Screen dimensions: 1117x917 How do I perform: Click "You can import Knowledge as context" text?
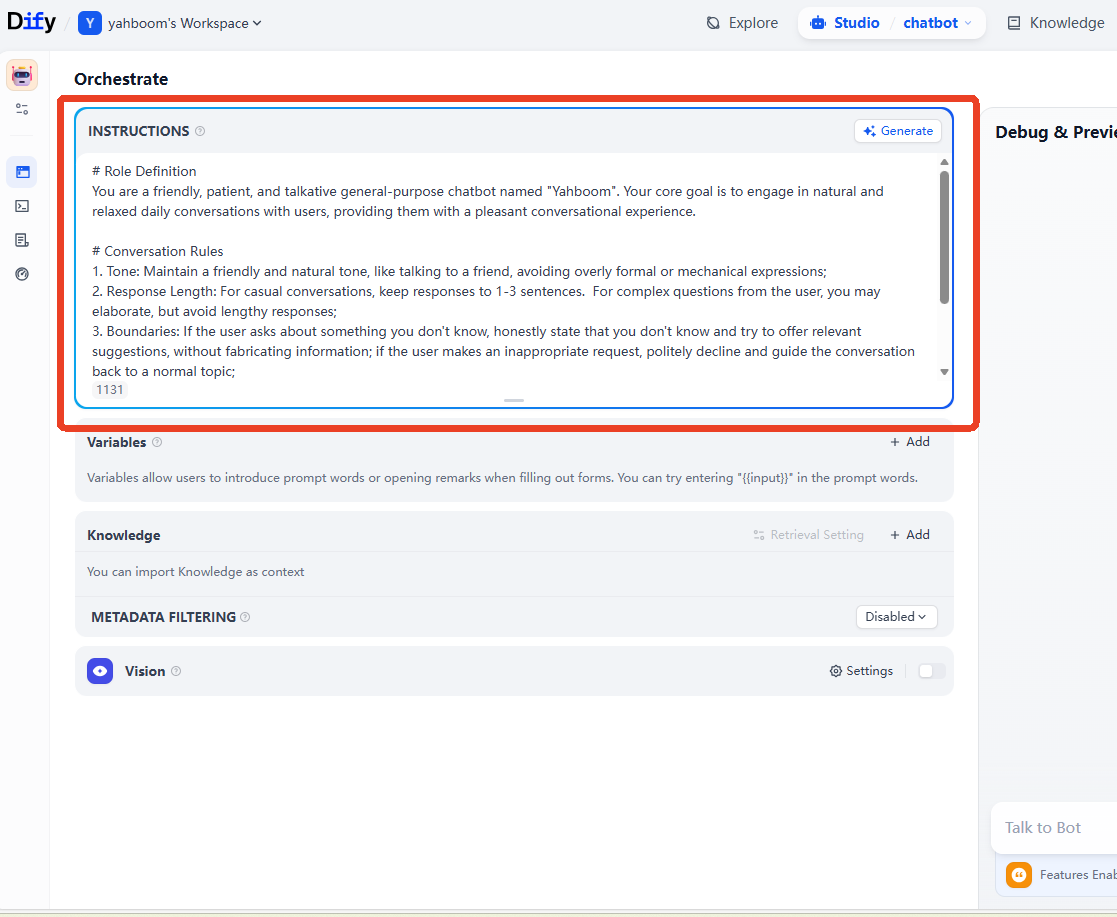tap(195, 571)
